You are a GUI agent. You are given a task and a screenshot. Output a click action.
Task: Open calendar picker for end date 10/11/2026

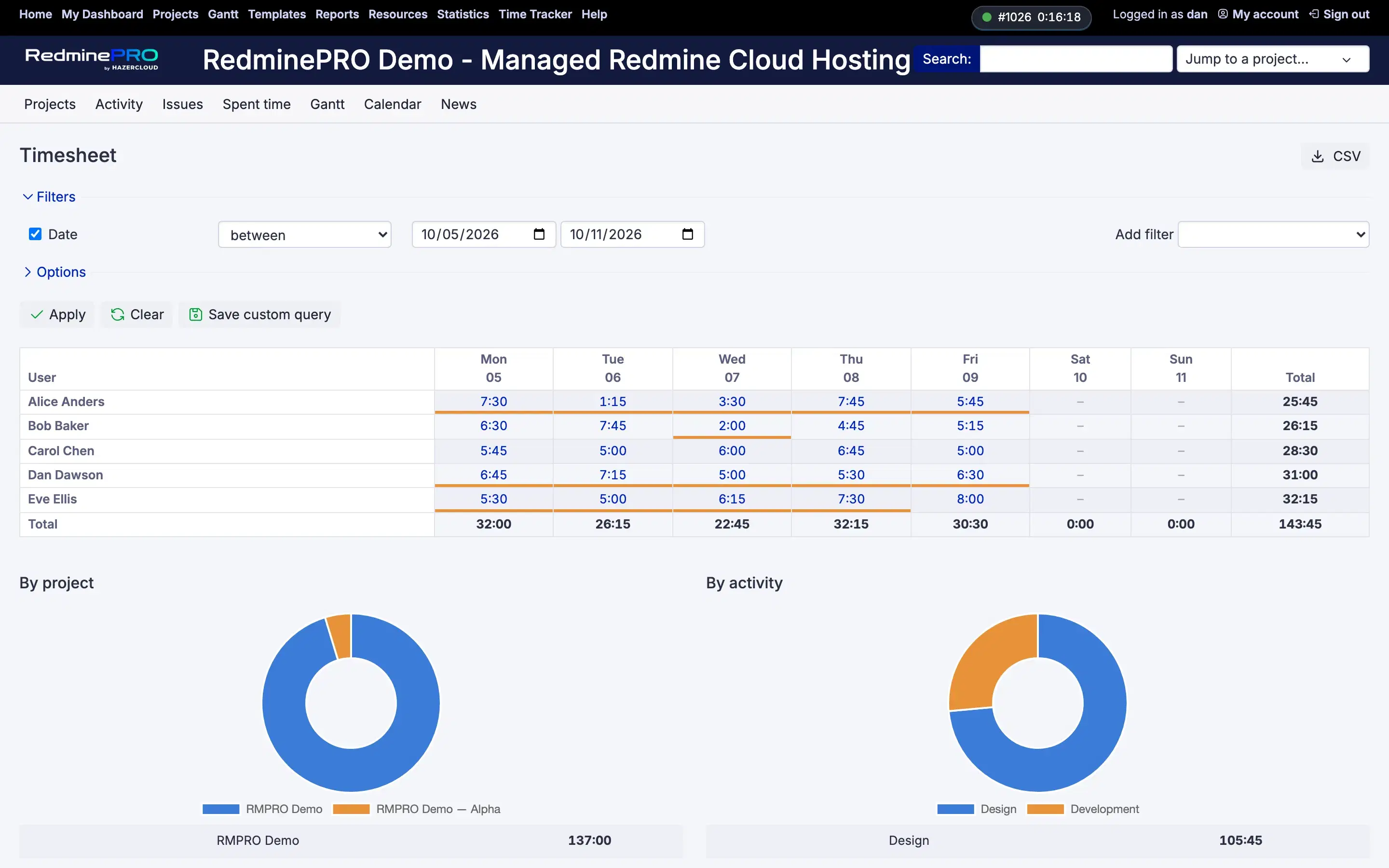click(688, 234)
